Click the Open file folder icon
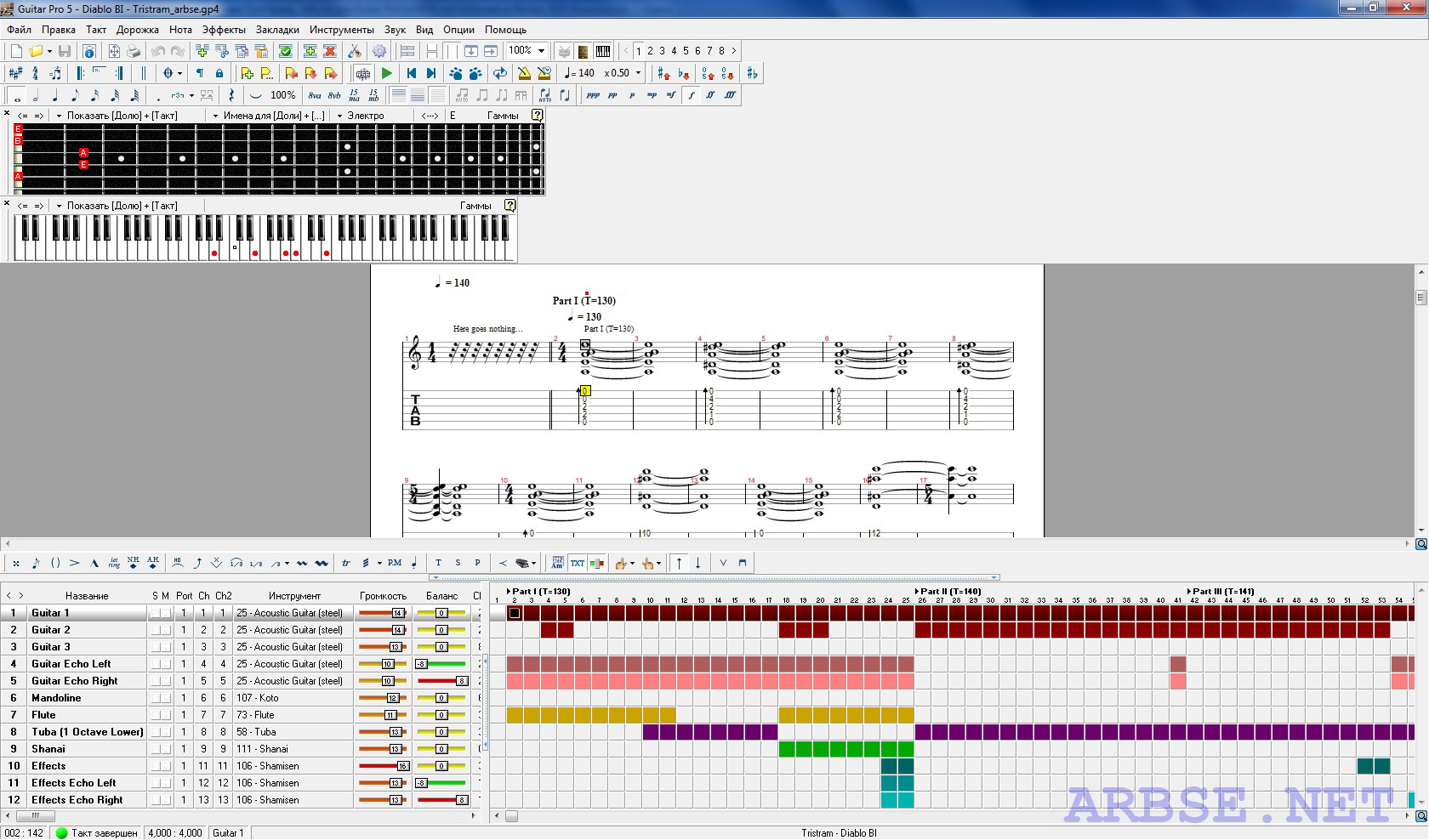1429x840 pixels. point(36,51)
